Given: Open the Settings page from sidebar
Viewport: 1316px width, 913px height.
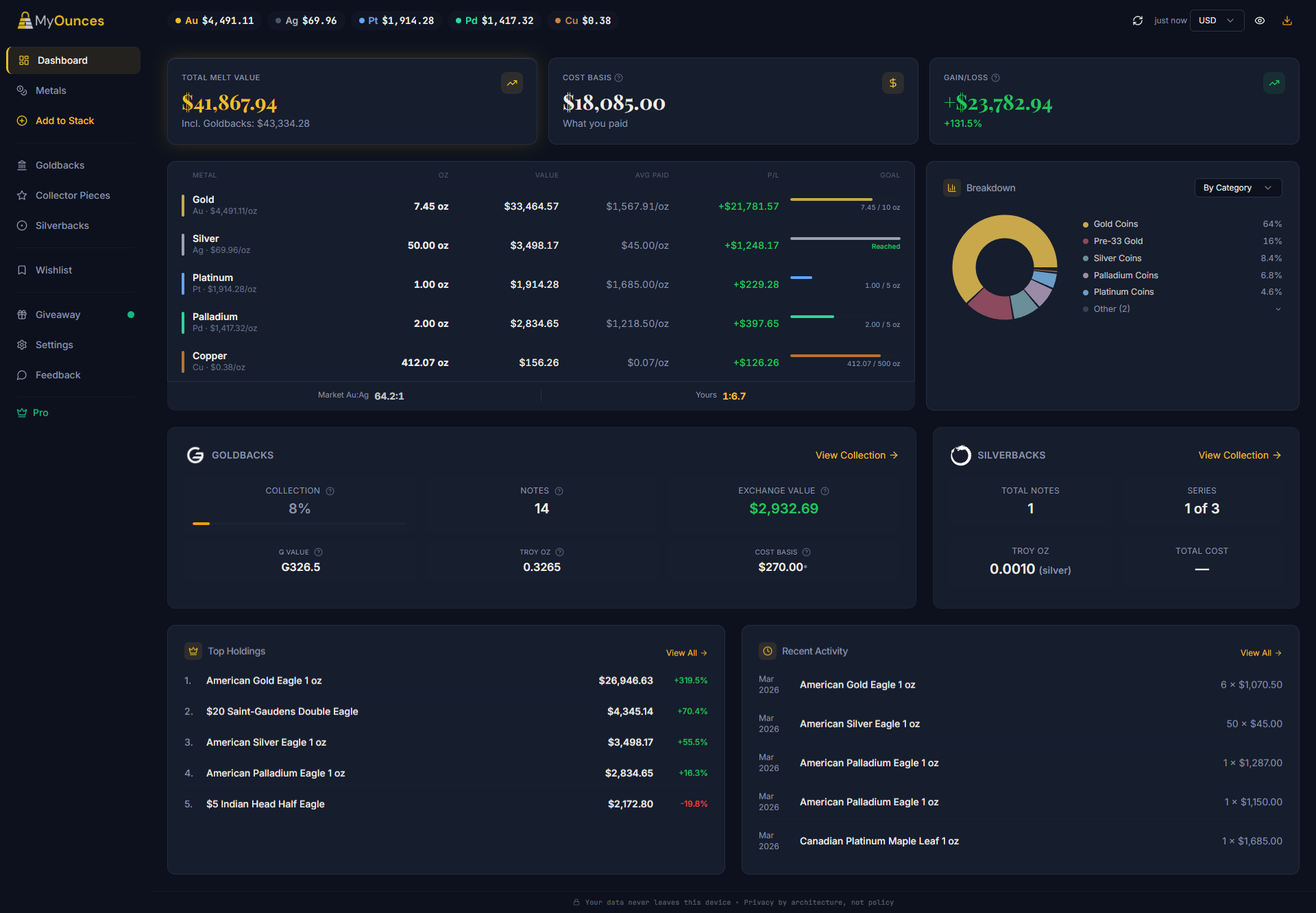Looking at the screenshot, I should click(53, 345).
